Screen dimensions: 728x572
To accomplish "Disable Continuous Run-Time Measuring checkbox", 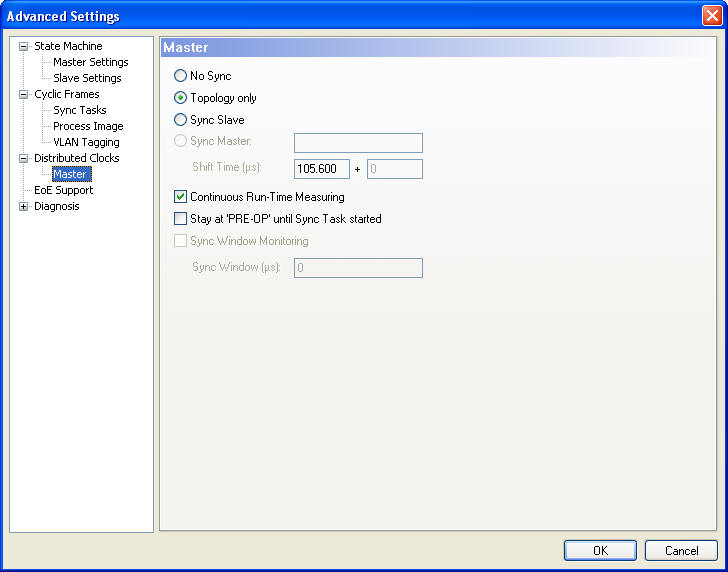I will pos(181,197).
